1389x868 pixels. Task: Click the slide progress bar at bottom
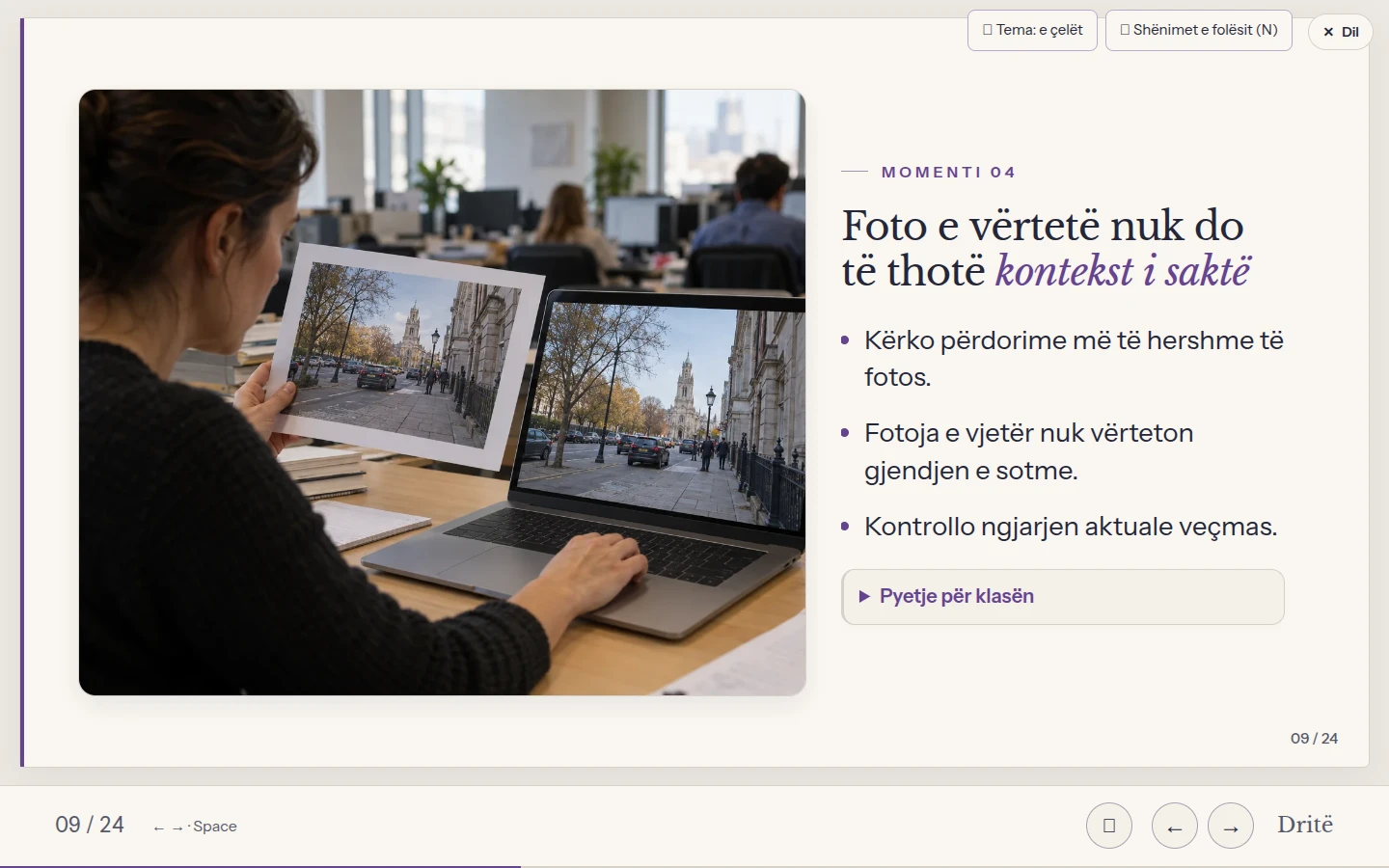point(694,866)
